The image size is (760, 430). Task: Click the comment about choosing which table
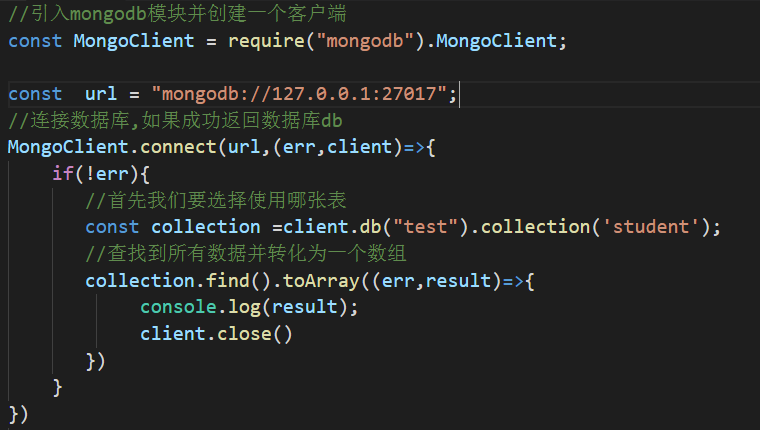coord(215,201)
